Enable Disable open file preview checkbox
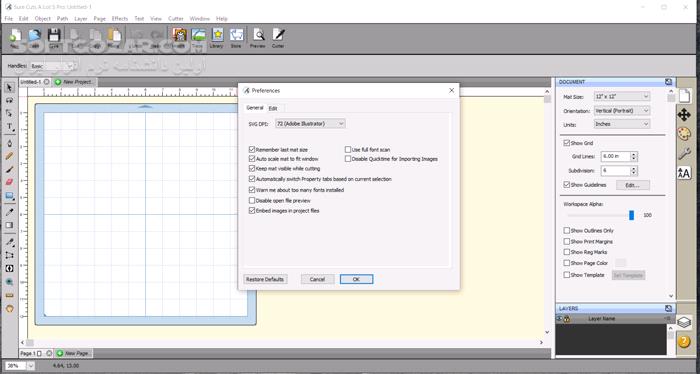 click(252, 200)
